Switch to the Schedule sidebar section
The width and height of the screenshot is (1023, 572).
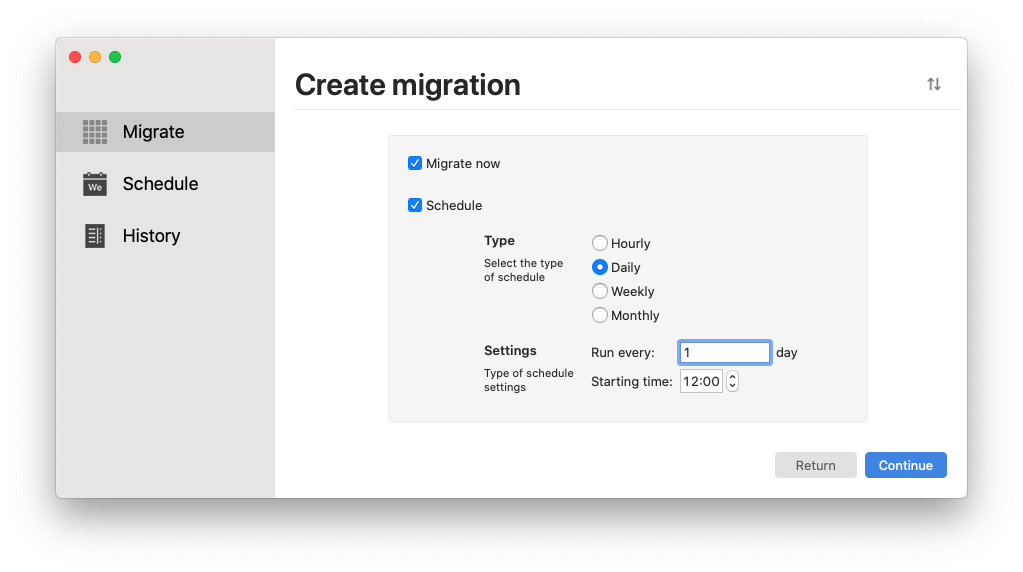(165, 184)
